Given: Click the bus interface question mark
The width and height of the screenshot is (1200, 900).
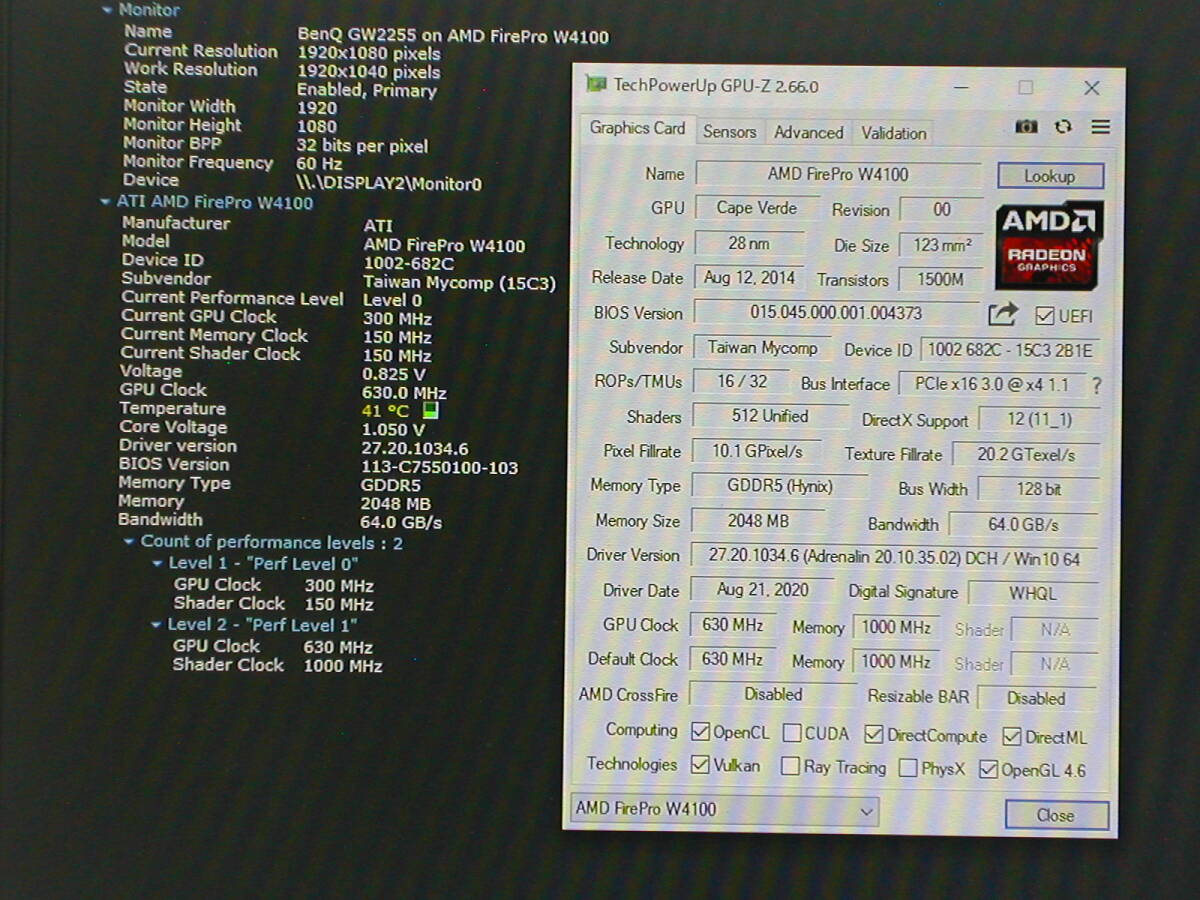Looking at the screenshot, I should pos(1096,385).
